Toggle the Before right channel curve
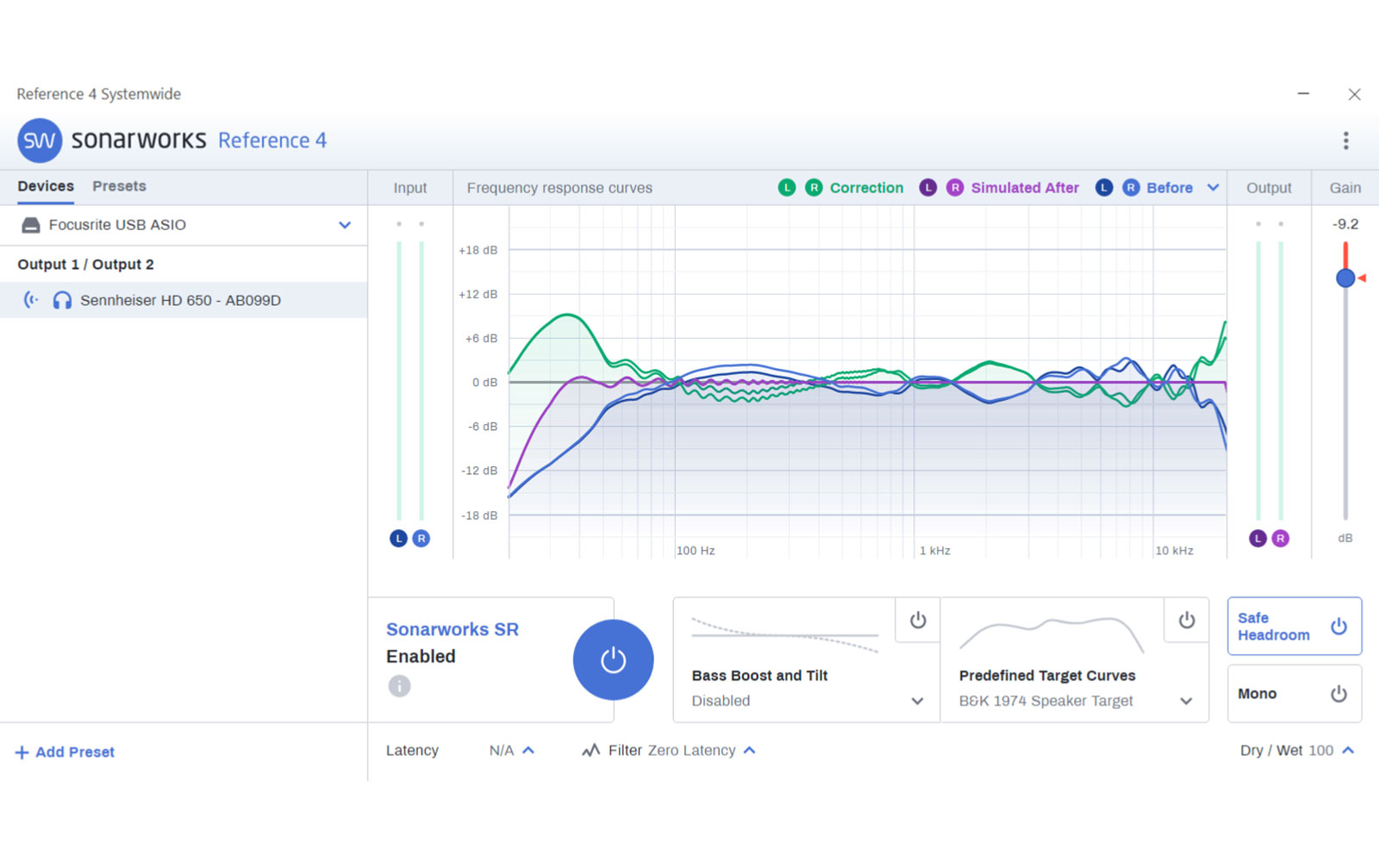 click(x=1131, y=187)
